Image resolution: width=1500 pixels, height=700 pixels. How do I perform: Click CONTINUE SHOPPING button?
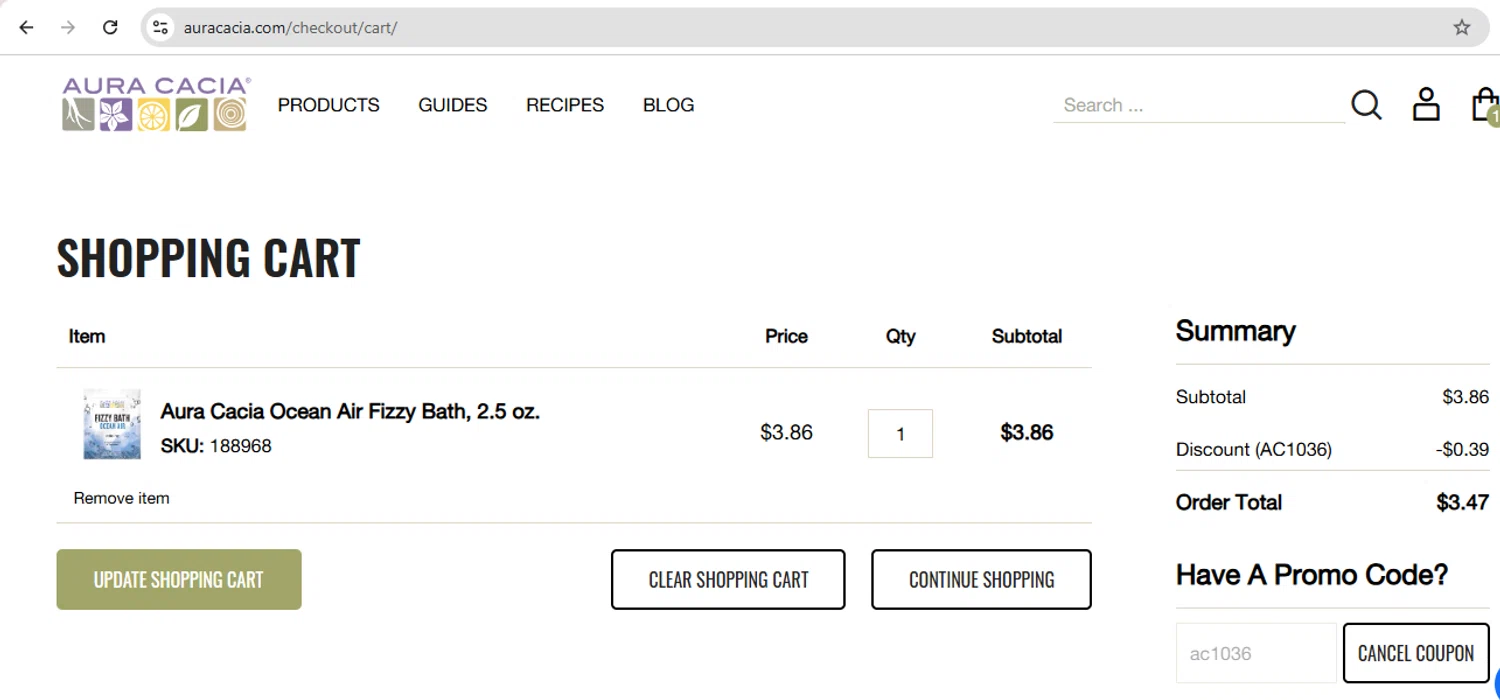(x=981, y=579)
